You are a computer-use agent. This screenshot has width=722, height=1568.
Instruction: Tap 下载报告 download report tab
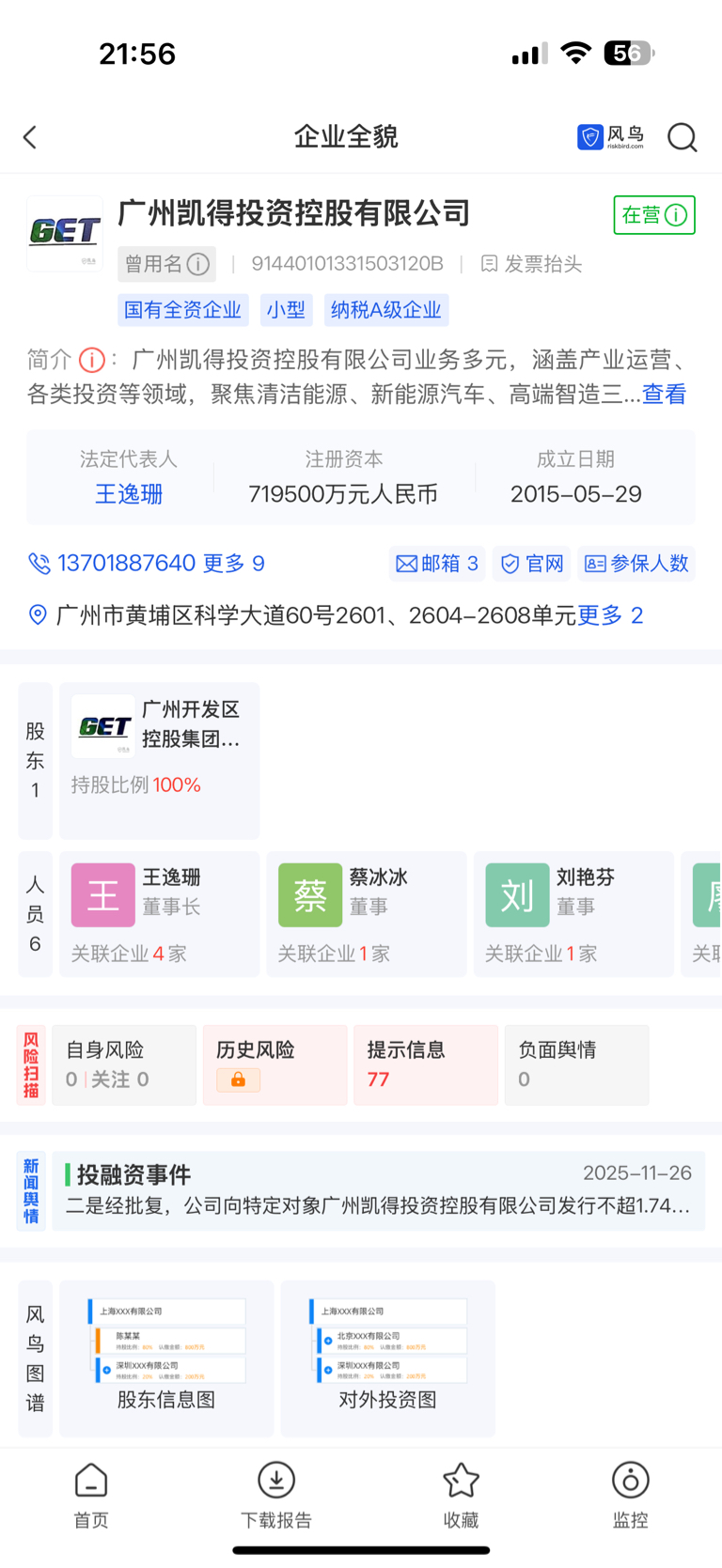tap(276, 1496)
